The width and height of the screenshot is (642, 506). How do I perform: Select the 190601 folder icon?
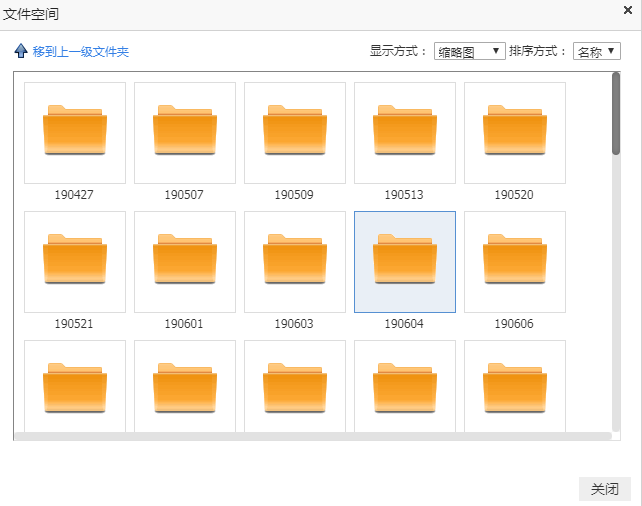(185, 261)
